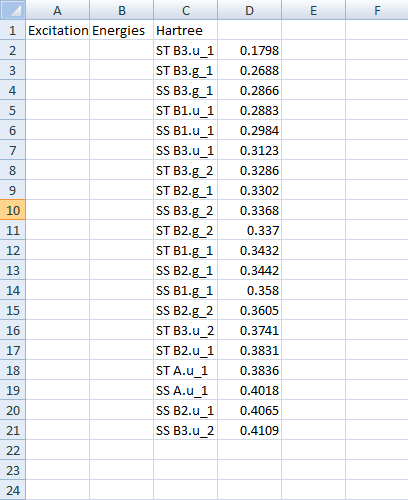Click cell with value 0.3302
Image resolution: width=408 pixels, height=500 pixels.
pyautogui.click(x=249, y=190)
